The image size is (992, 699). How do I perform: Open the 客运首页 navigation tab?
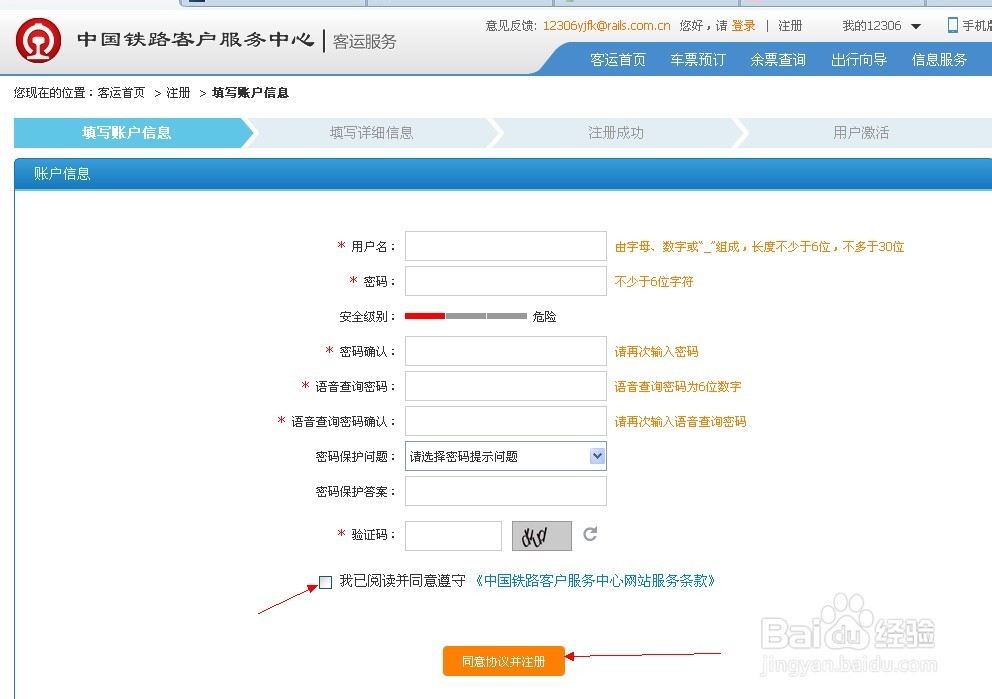coord(617,60)
